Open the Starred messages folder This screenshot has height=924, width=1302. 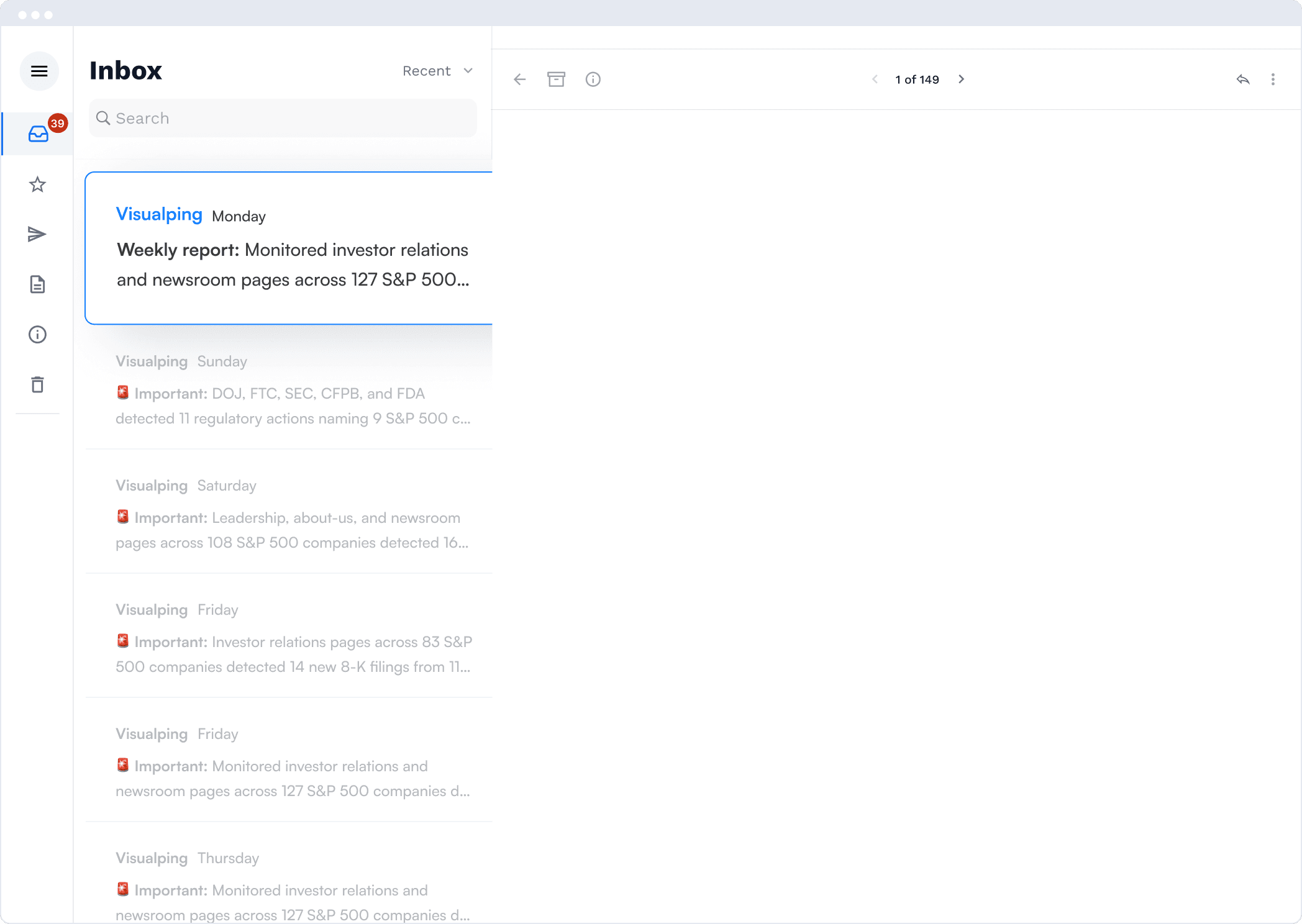(x=37, y=184)
